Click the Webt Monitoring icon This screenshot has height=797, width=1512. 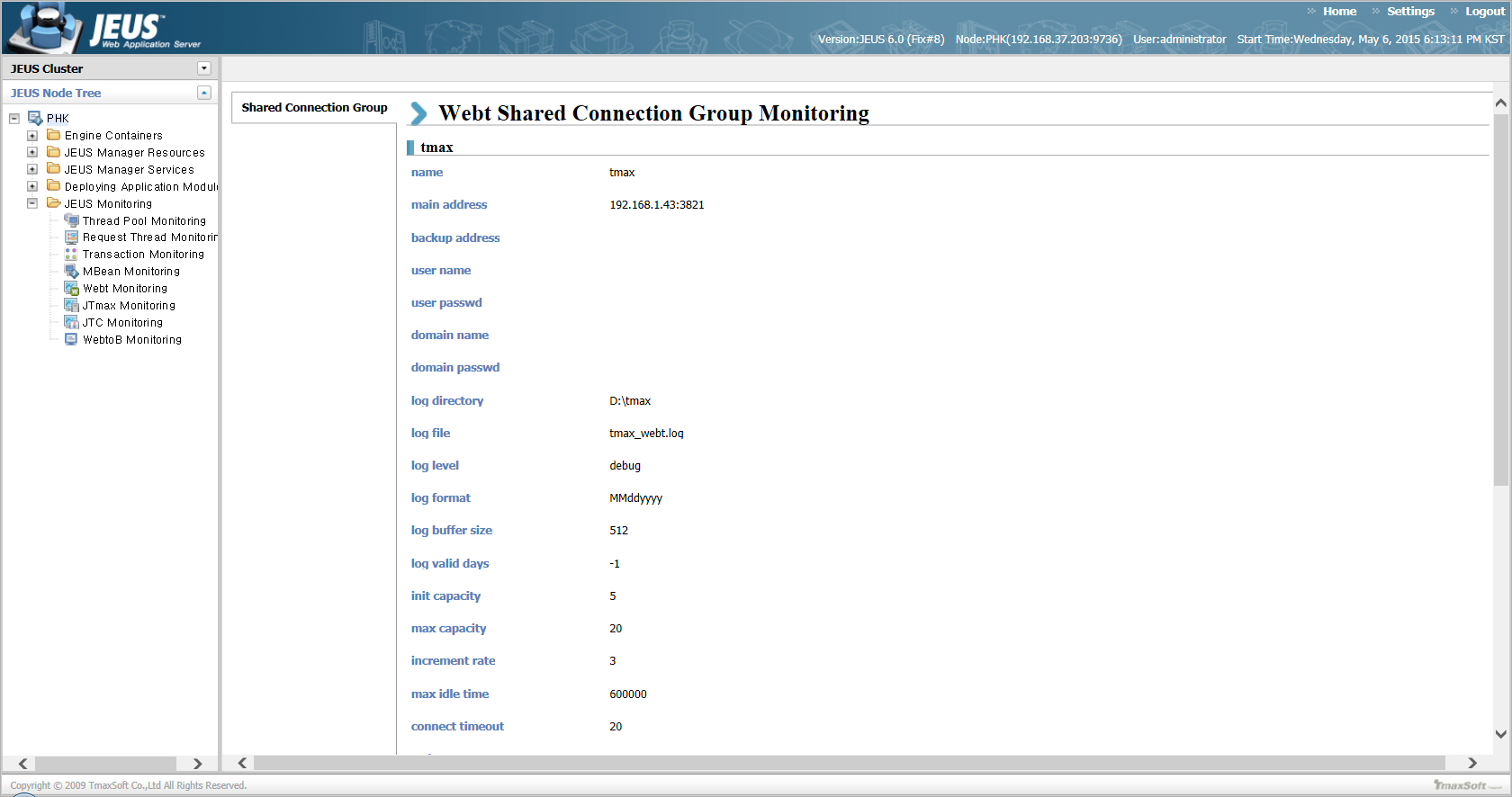point(71,289)
